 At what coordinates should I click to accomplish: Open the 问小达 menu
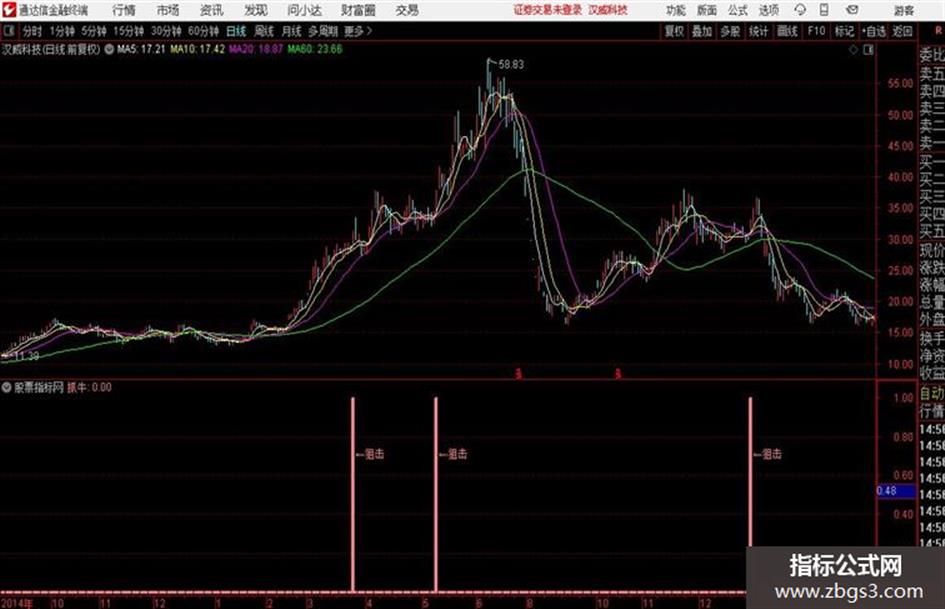click(x=304, y=10)
